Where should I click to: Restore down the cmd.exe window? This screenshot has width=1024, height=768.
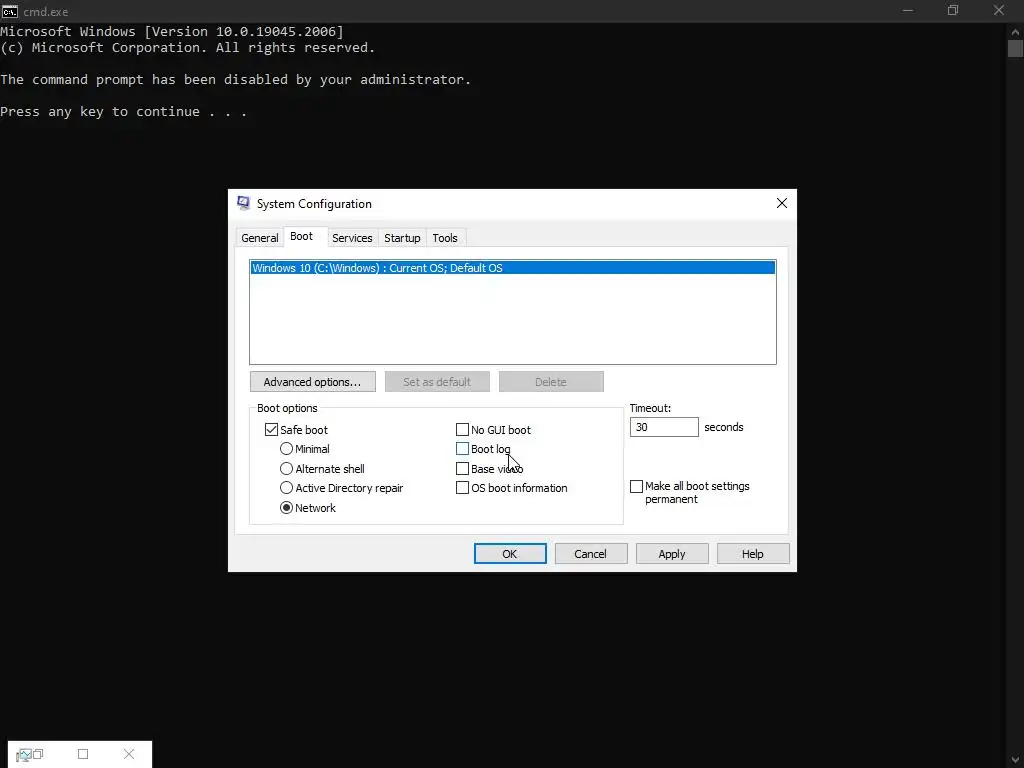pos(953,10)
